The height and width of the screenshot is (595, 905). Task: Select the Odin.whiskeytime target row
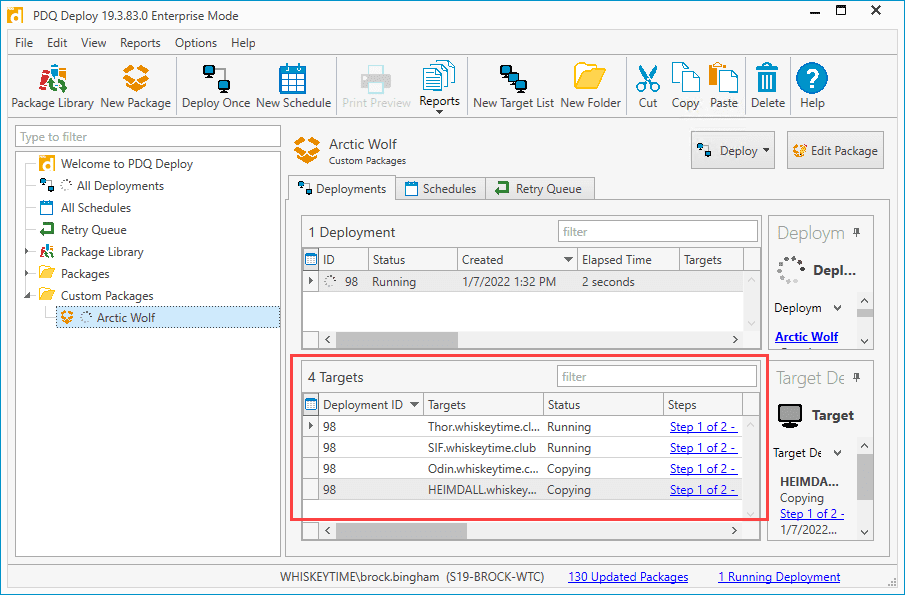click(522, 469)
